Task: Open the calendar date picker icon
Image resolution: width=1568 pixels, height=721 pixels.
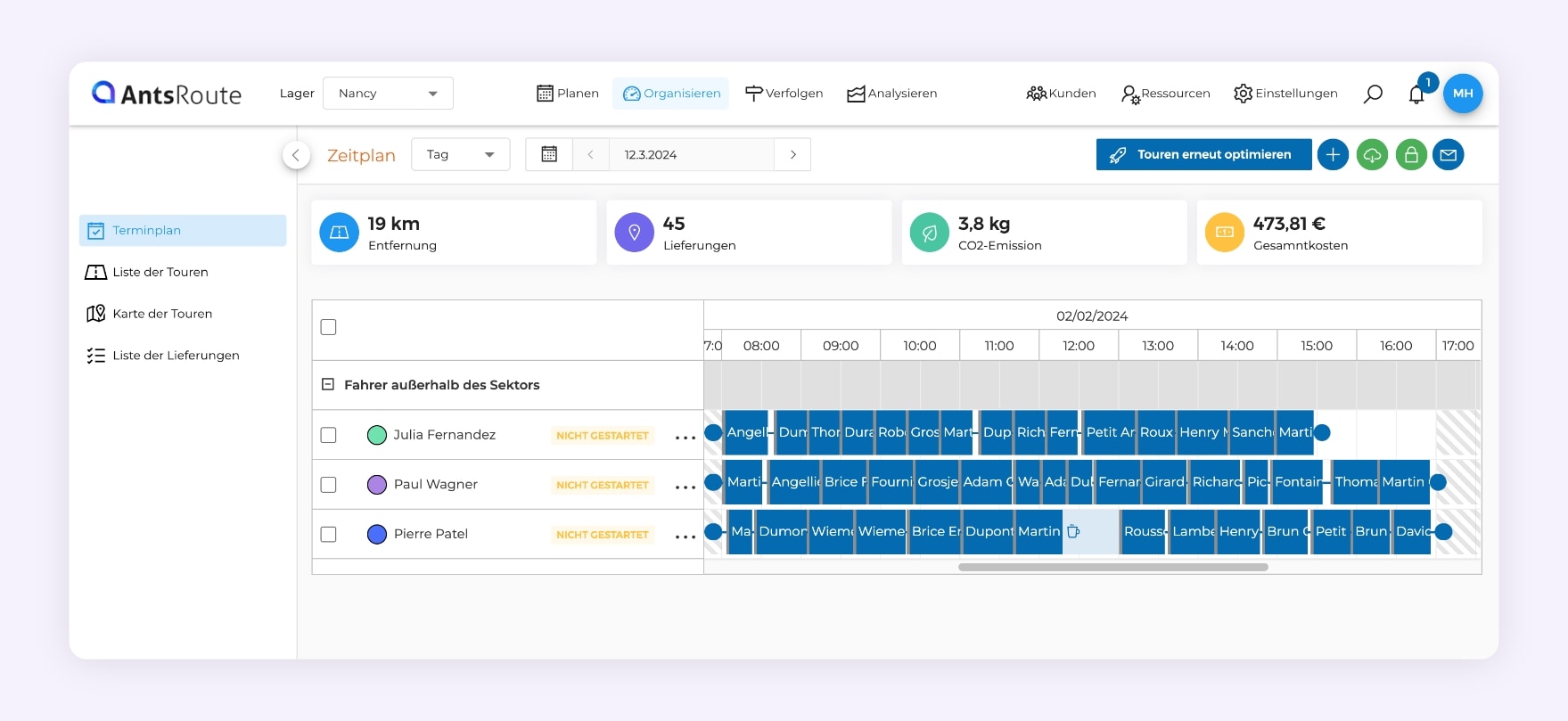Action: [549, 154]
